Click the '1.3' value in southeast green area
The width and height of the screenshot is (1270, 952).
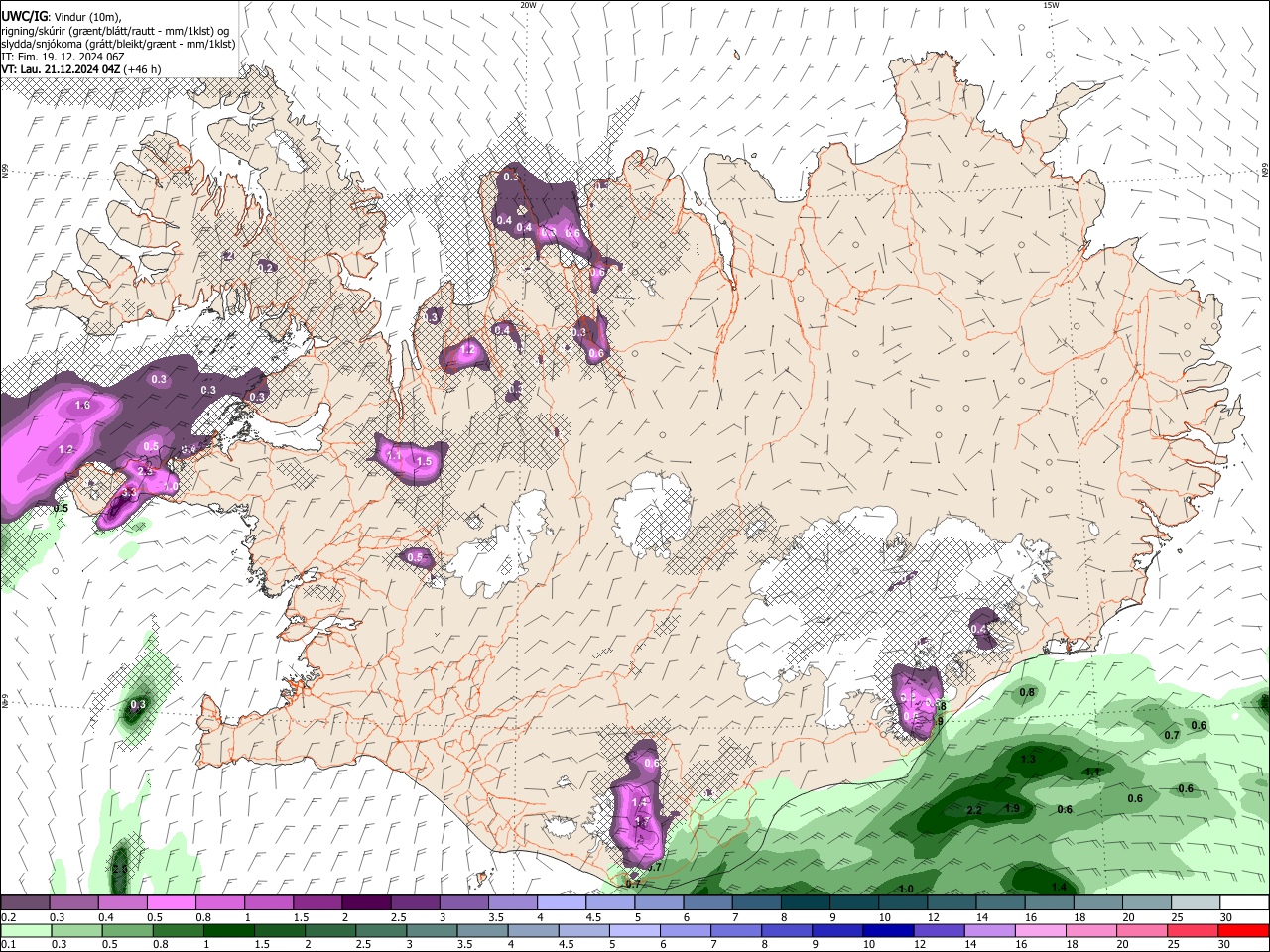1028,760
